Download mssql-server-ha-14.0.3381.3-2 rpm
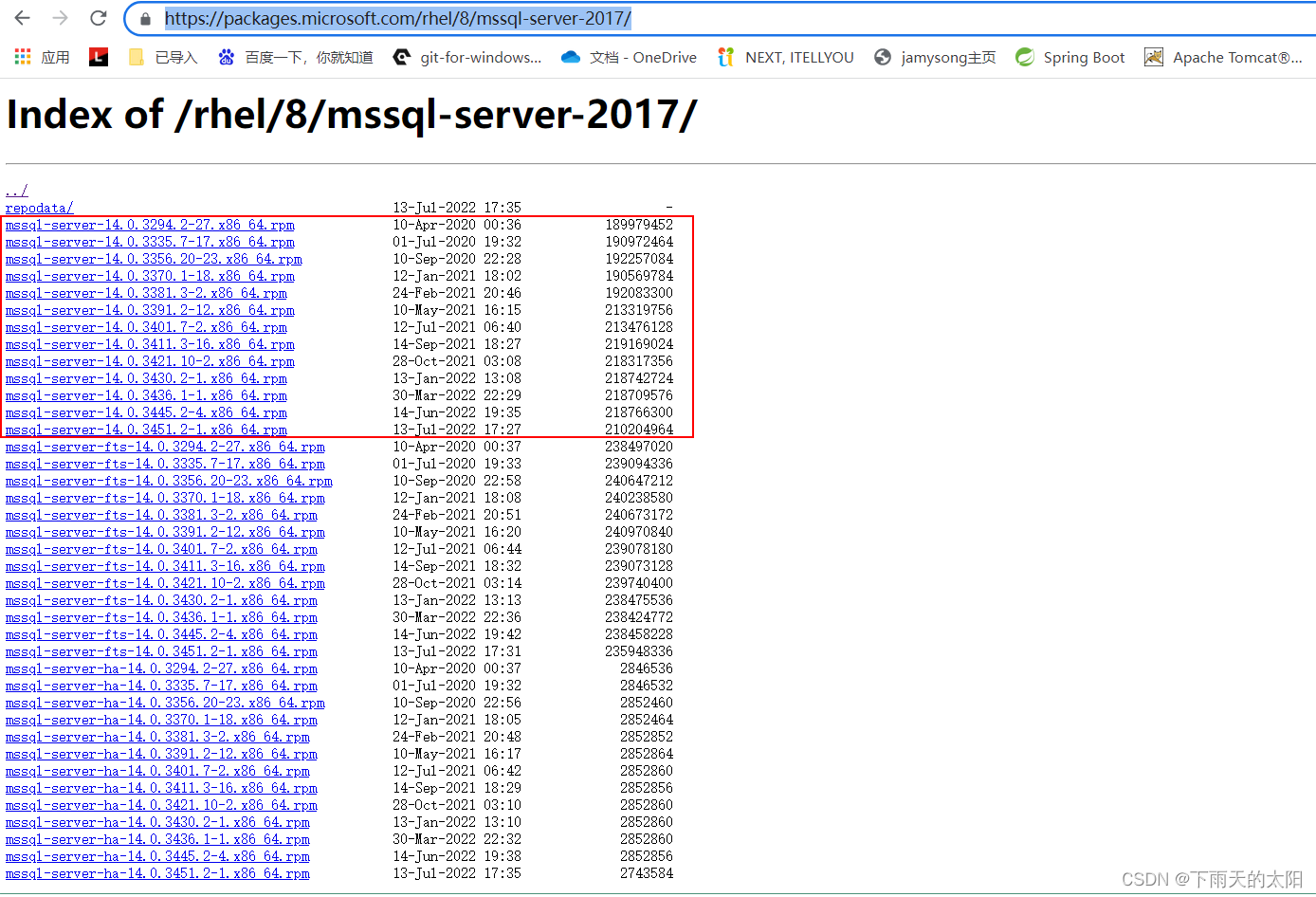1316x897 pixels. [157, 737]
